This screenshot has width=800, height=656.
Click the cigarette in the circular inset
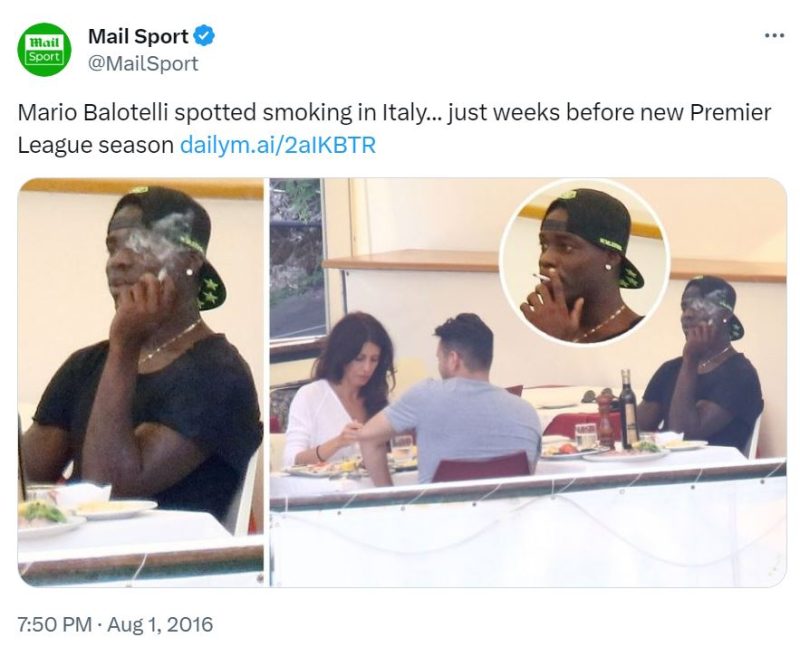pyautogui.click(x=541, y=277)
